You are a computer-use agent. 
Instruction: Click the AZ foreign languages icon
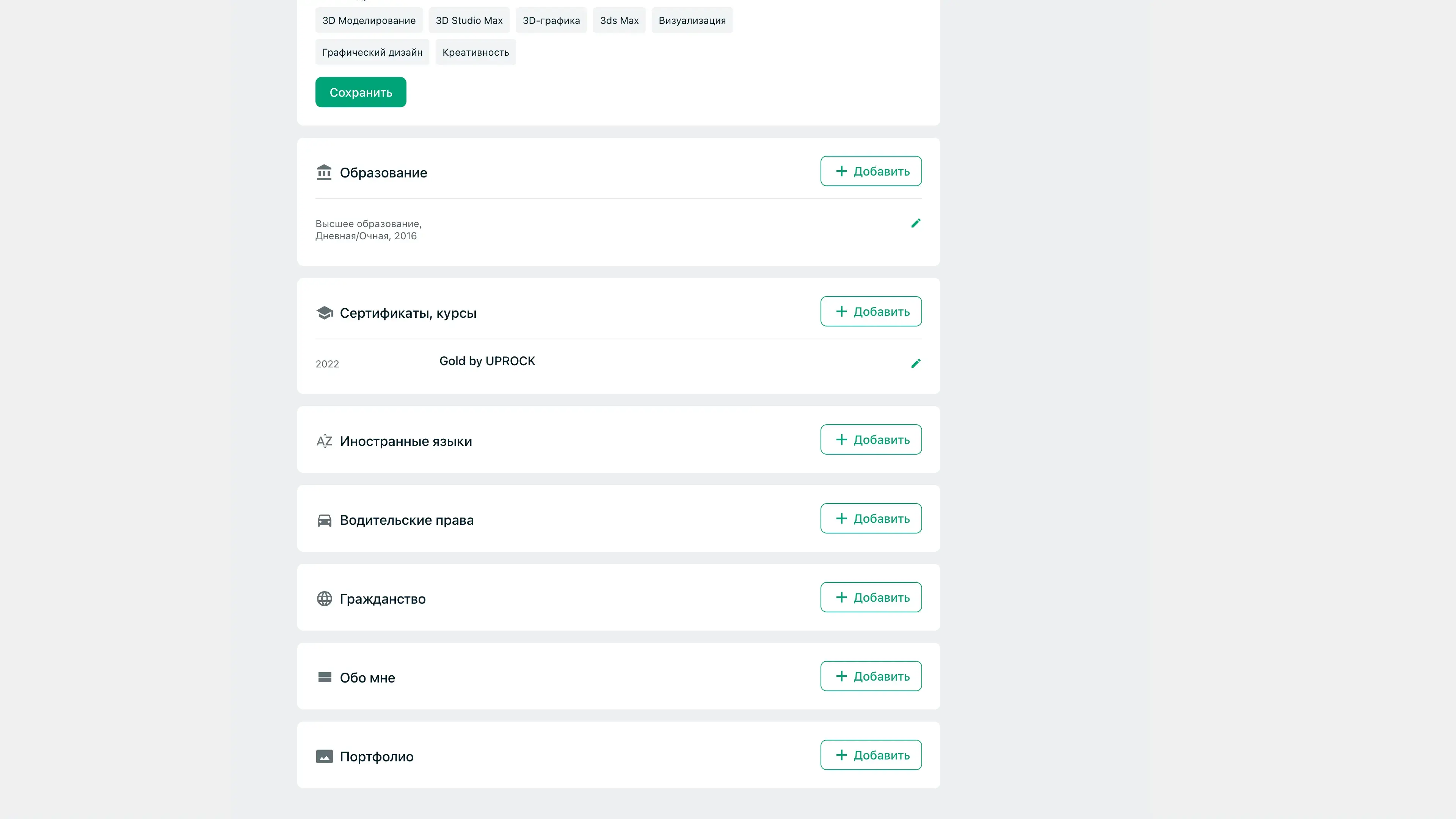tap(324, 441)
